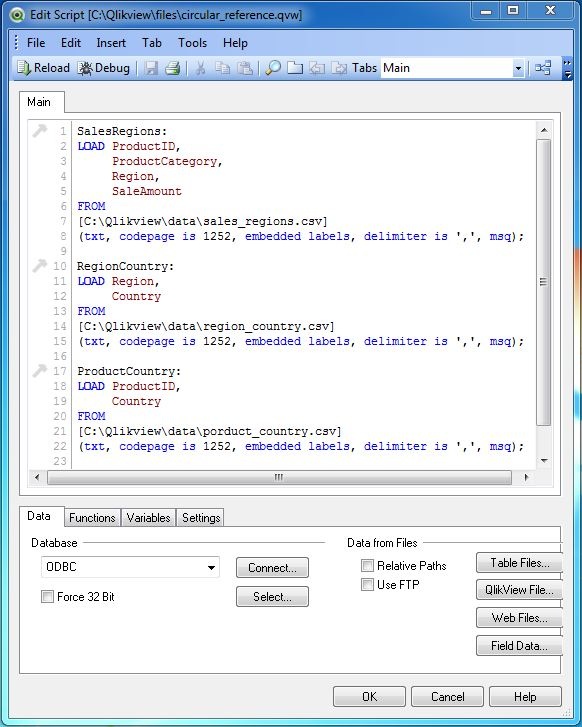Click the Save floppy disk icon
The width and height of the screenshot is (582, 727).
pos(151,68)
